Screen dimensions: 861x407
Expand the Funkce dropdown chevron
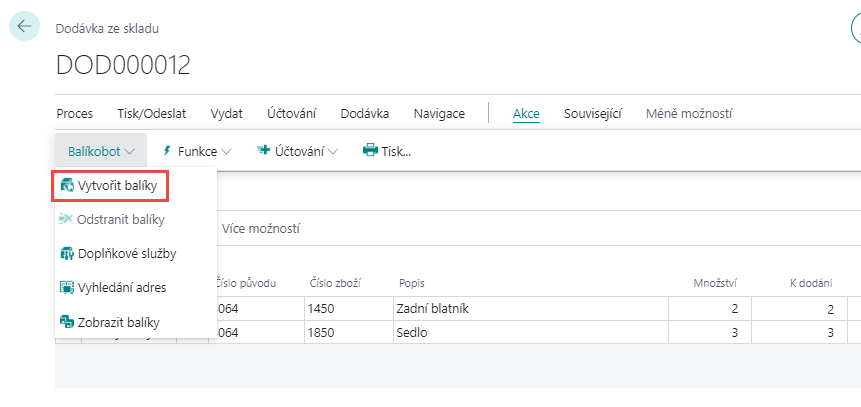click(x=226, y=151)
